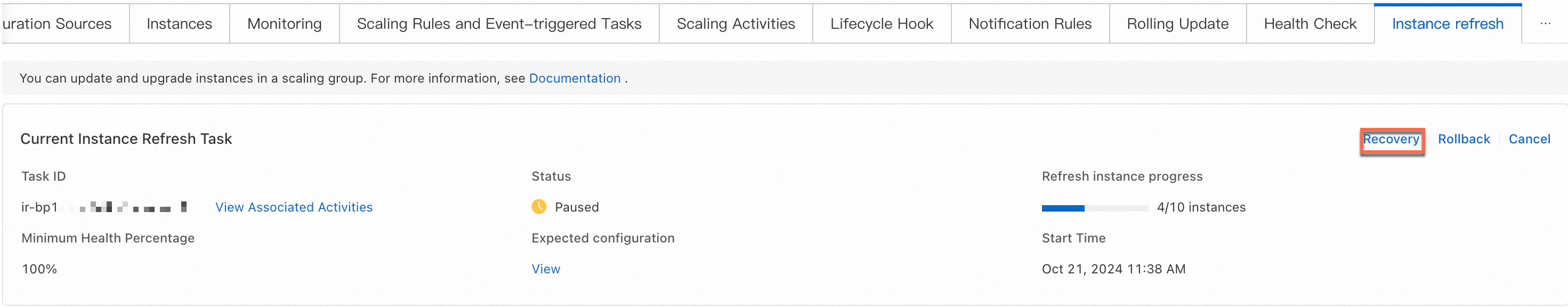
Task: Open the Instances tab
Action: pos(179,24)
